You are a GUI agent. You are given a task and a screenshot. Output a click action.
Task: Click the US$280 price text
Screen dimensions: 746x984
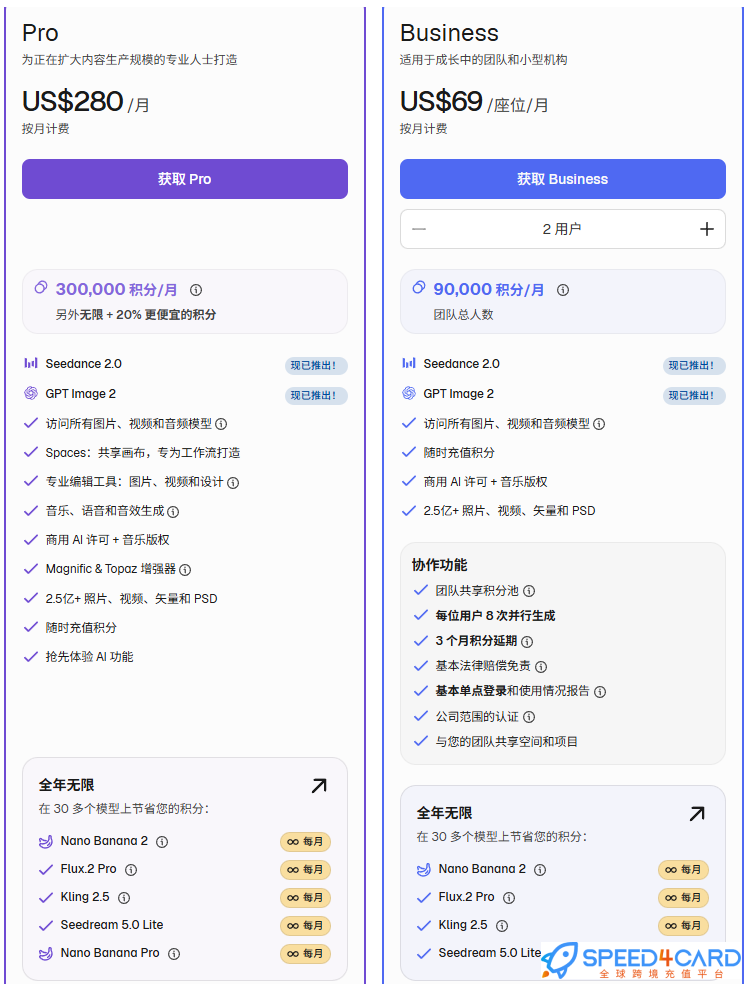click(x=73, y=102)
